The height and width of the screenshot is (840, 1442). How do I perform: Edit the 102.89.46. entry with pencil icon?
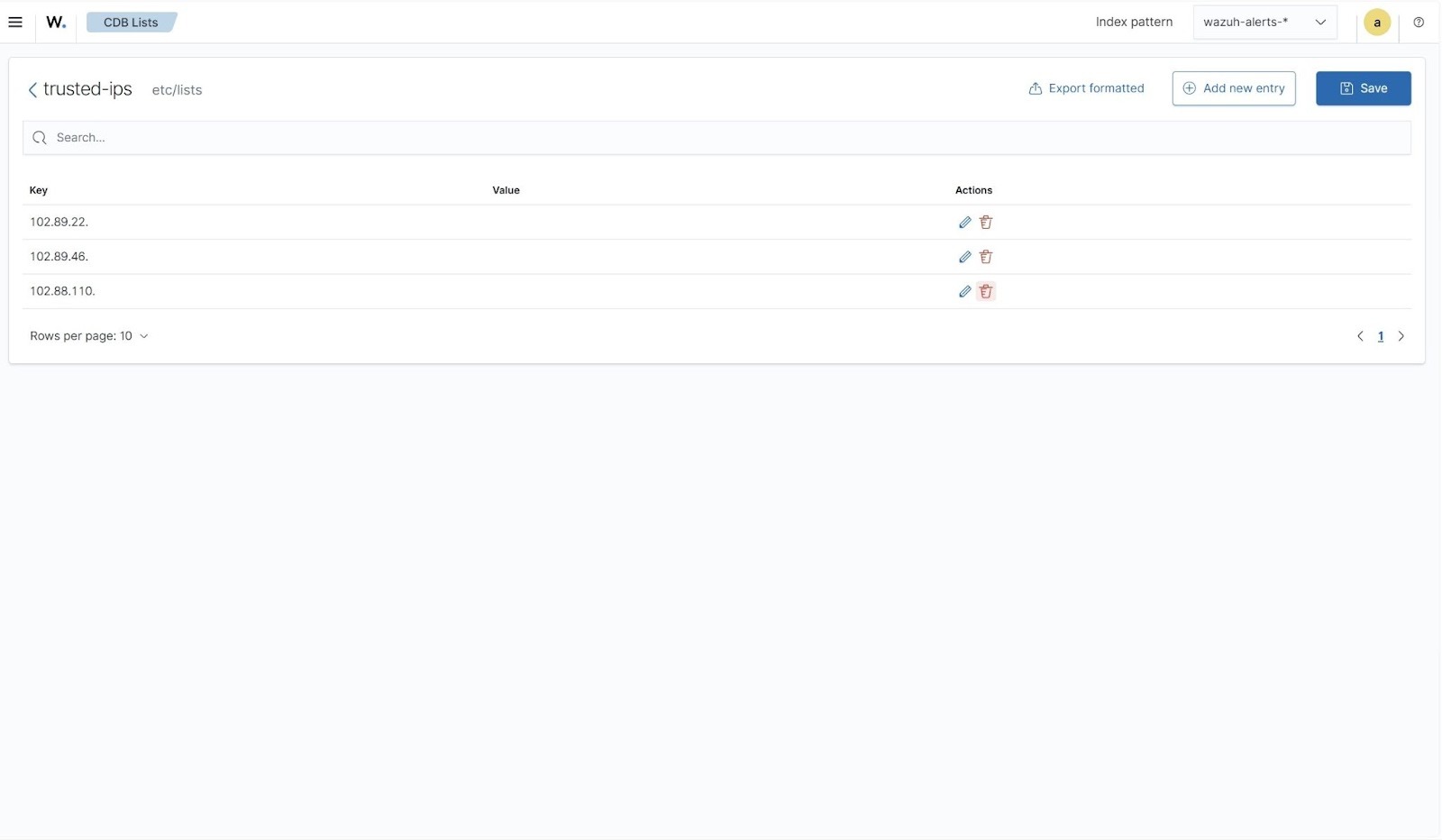(964, 256)
